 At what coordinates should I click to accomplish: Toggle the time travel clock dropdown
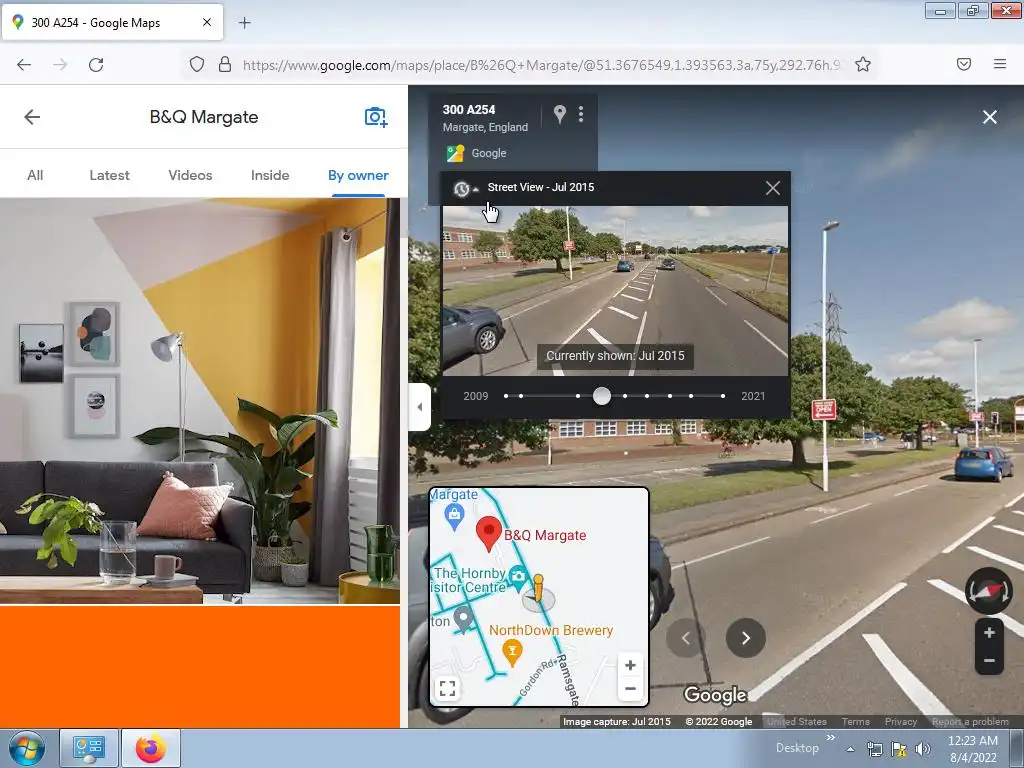[x=466, y=189]
